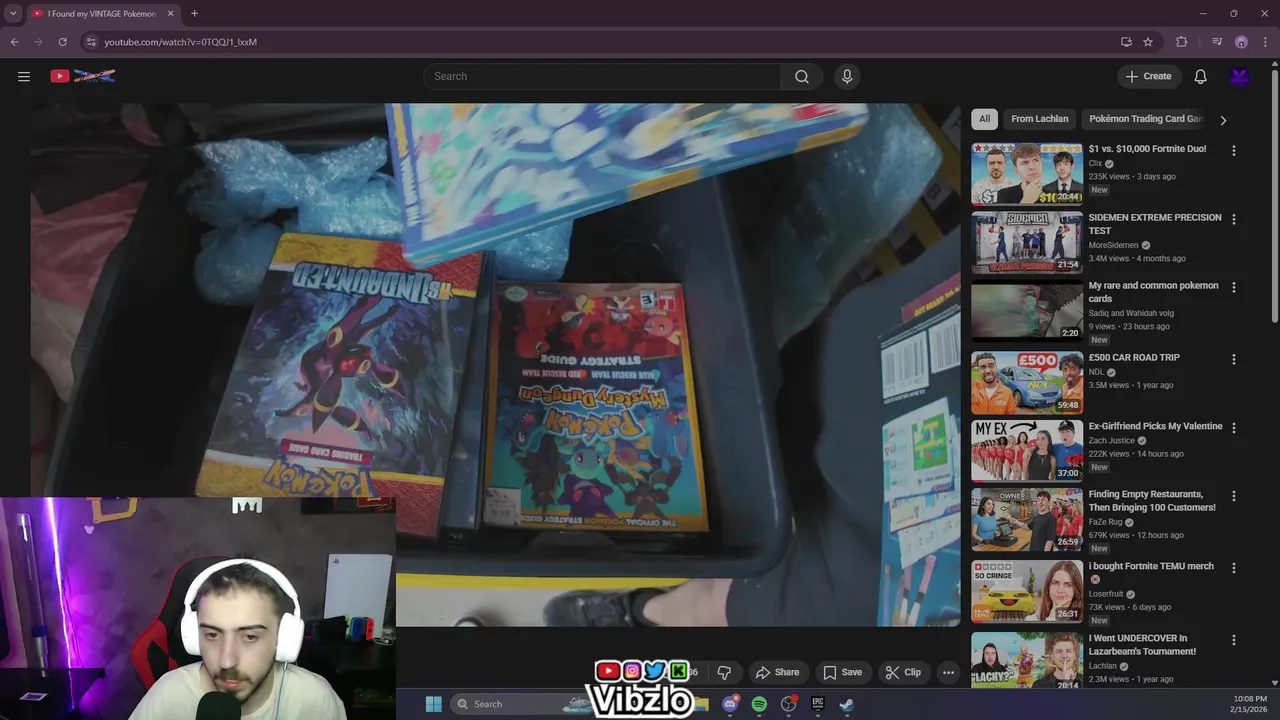Reload the YouTube page
Image resolution: width=1280 pixels, height=720 pixels.
click(62, 42)
